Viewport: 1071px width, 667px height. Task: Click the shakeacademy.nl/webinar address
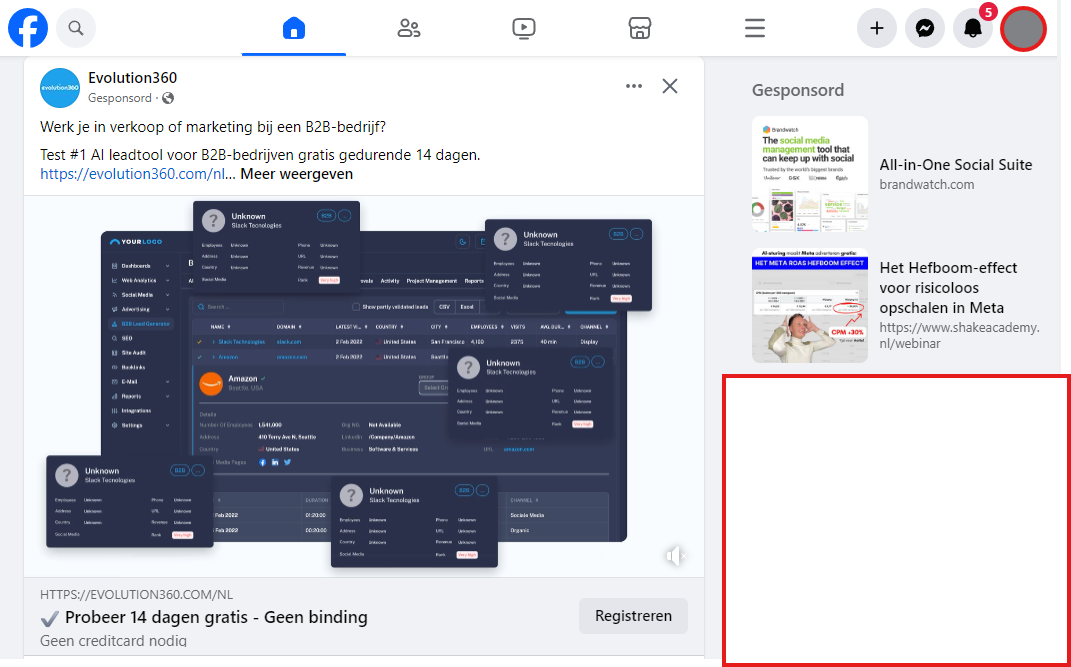tap(960, 335)
